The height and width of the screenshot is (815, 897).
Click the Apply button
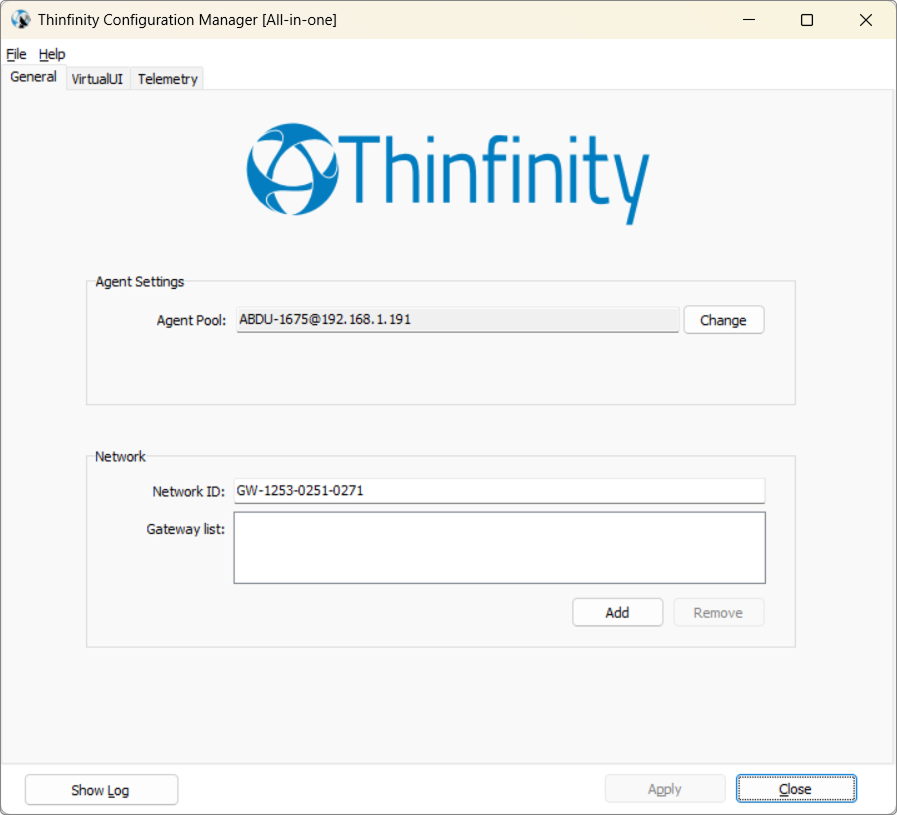tap(664, 789)
